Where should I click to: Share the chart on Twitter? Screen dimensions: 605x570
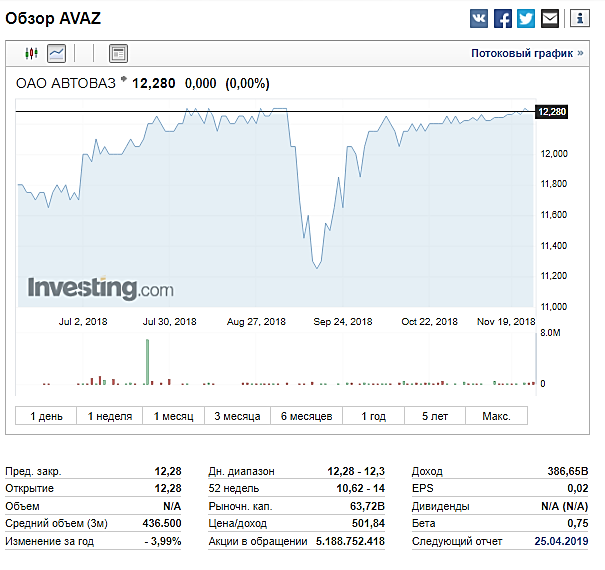pyautogui.click(x=526, y=19)
